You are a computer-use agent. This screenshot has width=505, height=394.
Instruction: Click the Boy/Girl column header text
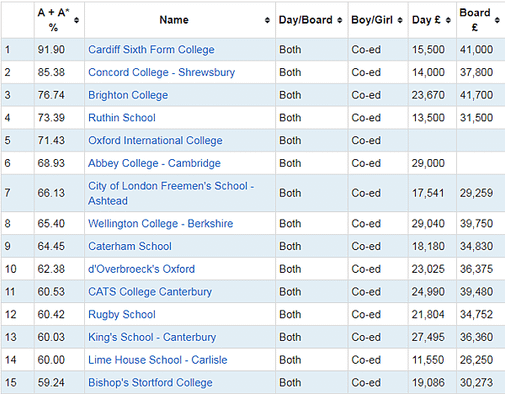pyautogui.click(x=372, y=20)
